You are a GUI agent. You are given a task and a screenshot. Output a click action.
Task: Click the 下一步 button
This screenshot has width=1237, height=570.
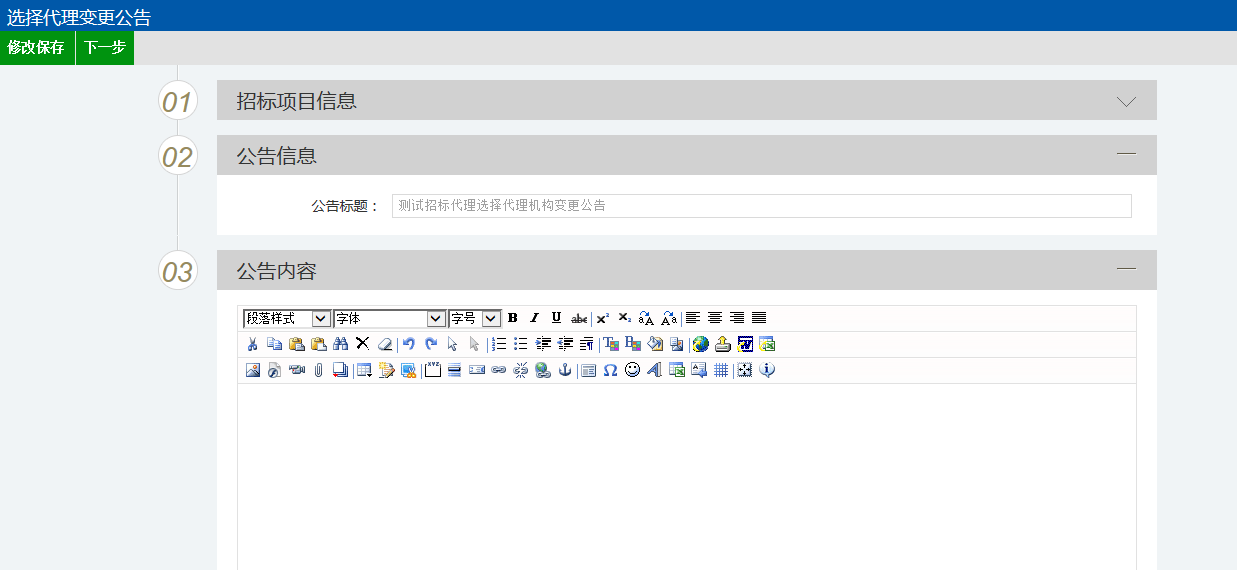point(105,48)
